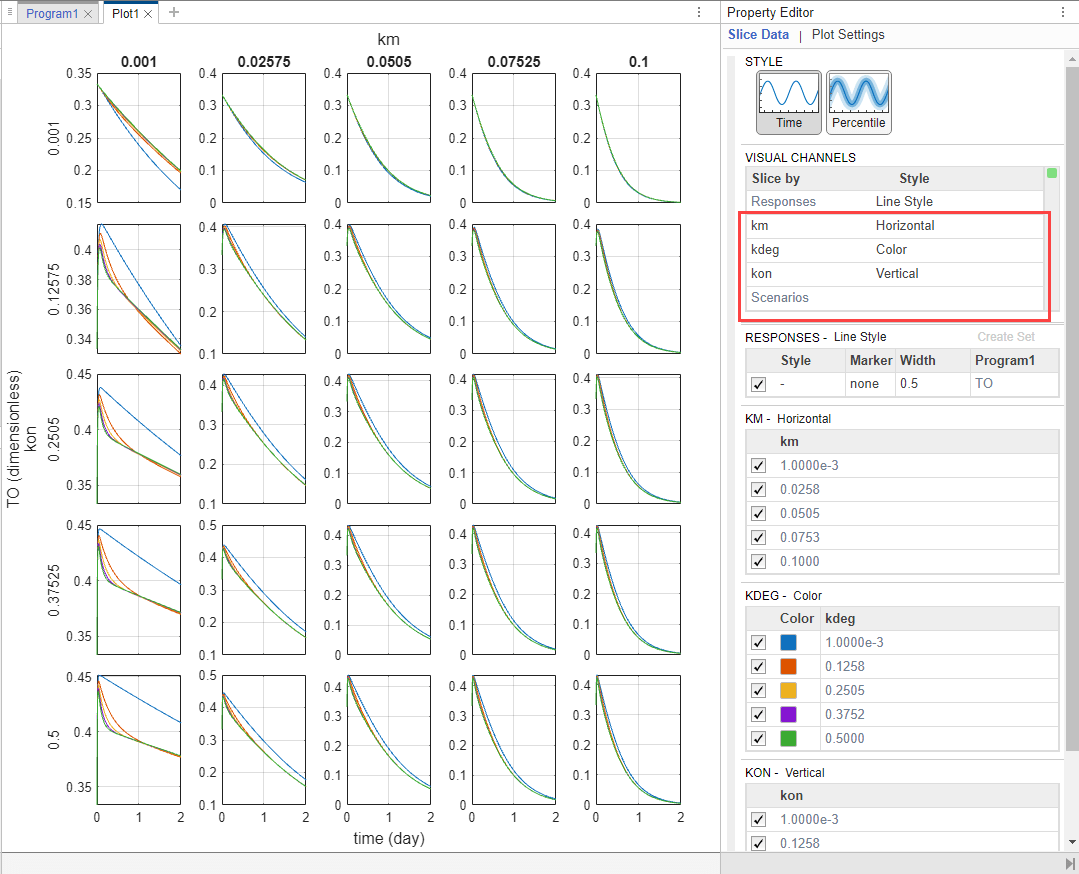Uncheck the TO response checkbox
Screen dimensions: 1079x874
(758, 384)
